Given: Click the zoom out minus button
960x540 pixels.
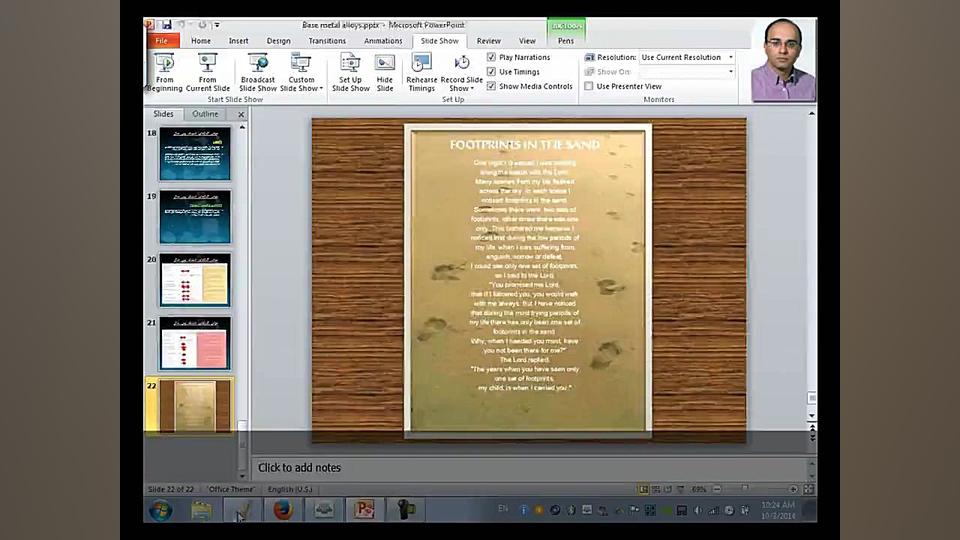Looking at the screenshot, I should pyautogui.click(x=717, y=489).
